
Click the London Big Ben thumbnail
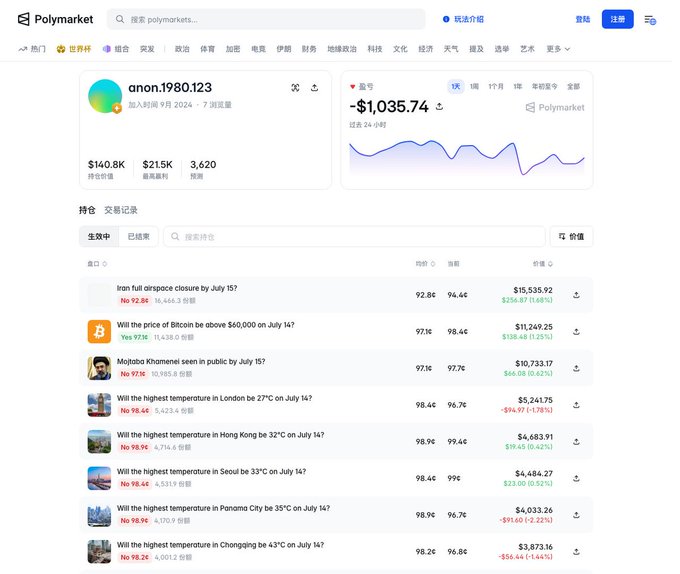pyautogui.click(x=99, y=405)
